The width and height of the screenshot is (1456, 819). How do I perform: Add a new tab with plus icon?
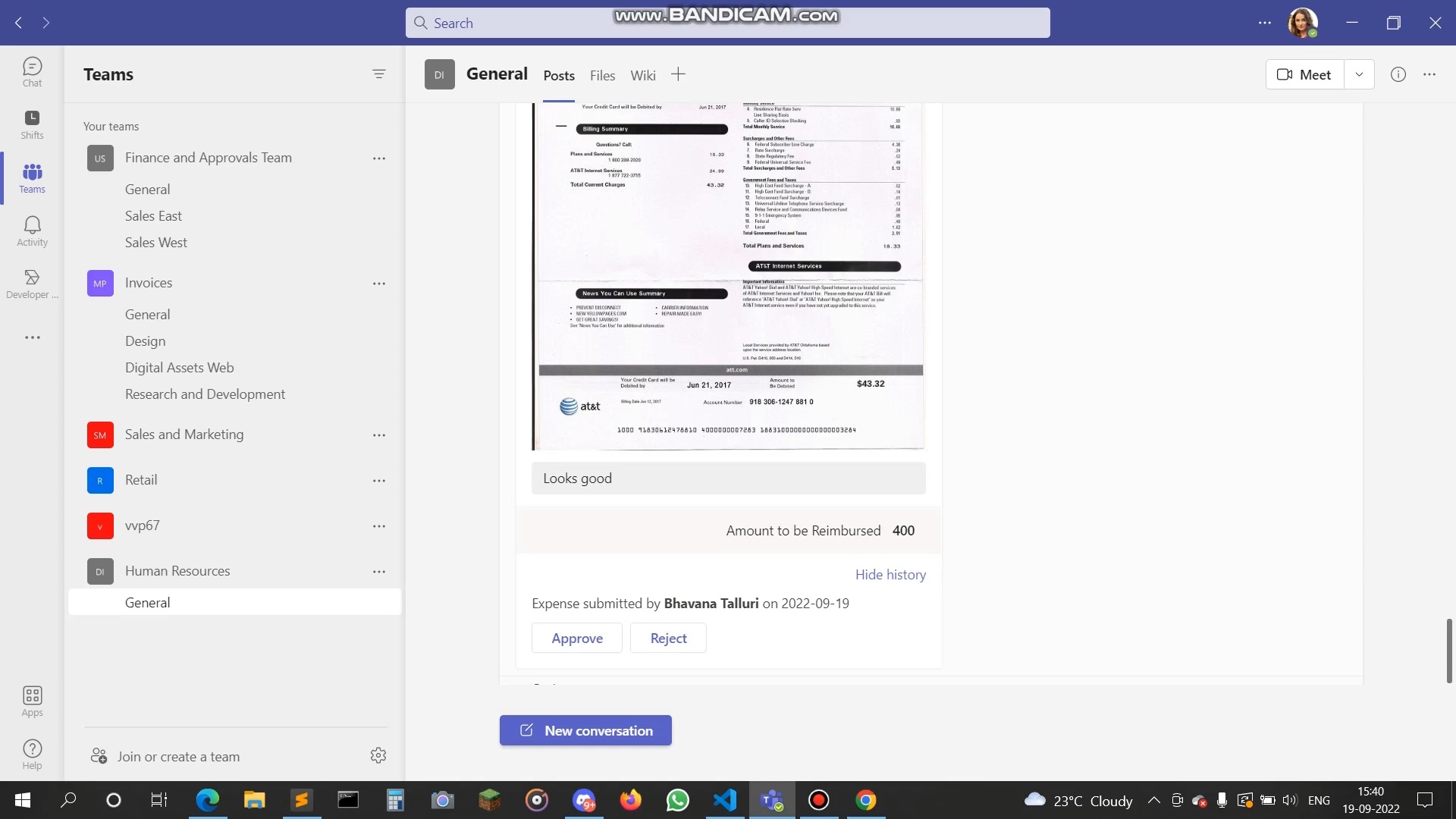pos(678,74)
